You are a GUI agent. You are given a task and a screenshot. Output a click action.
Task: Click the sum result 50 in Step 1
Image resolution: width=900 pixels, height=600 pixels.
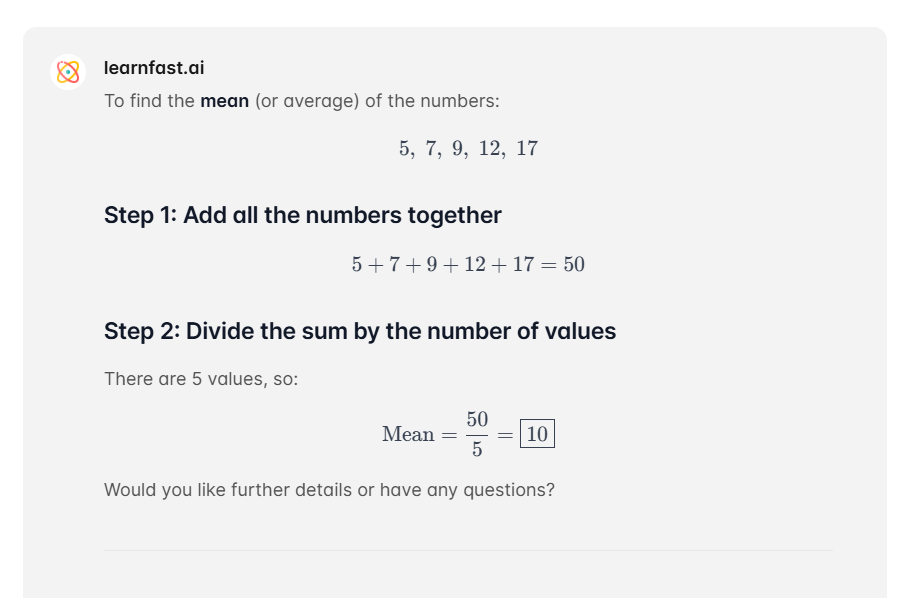tap(574, 265)
